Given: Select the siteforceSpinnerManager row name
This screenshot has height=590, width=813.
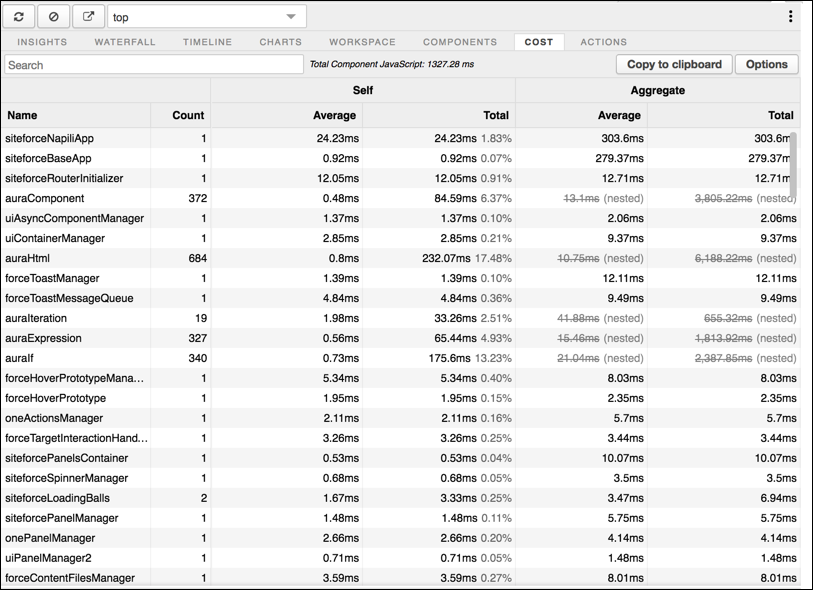Looking at the screenshot, I should coord(66,478).
